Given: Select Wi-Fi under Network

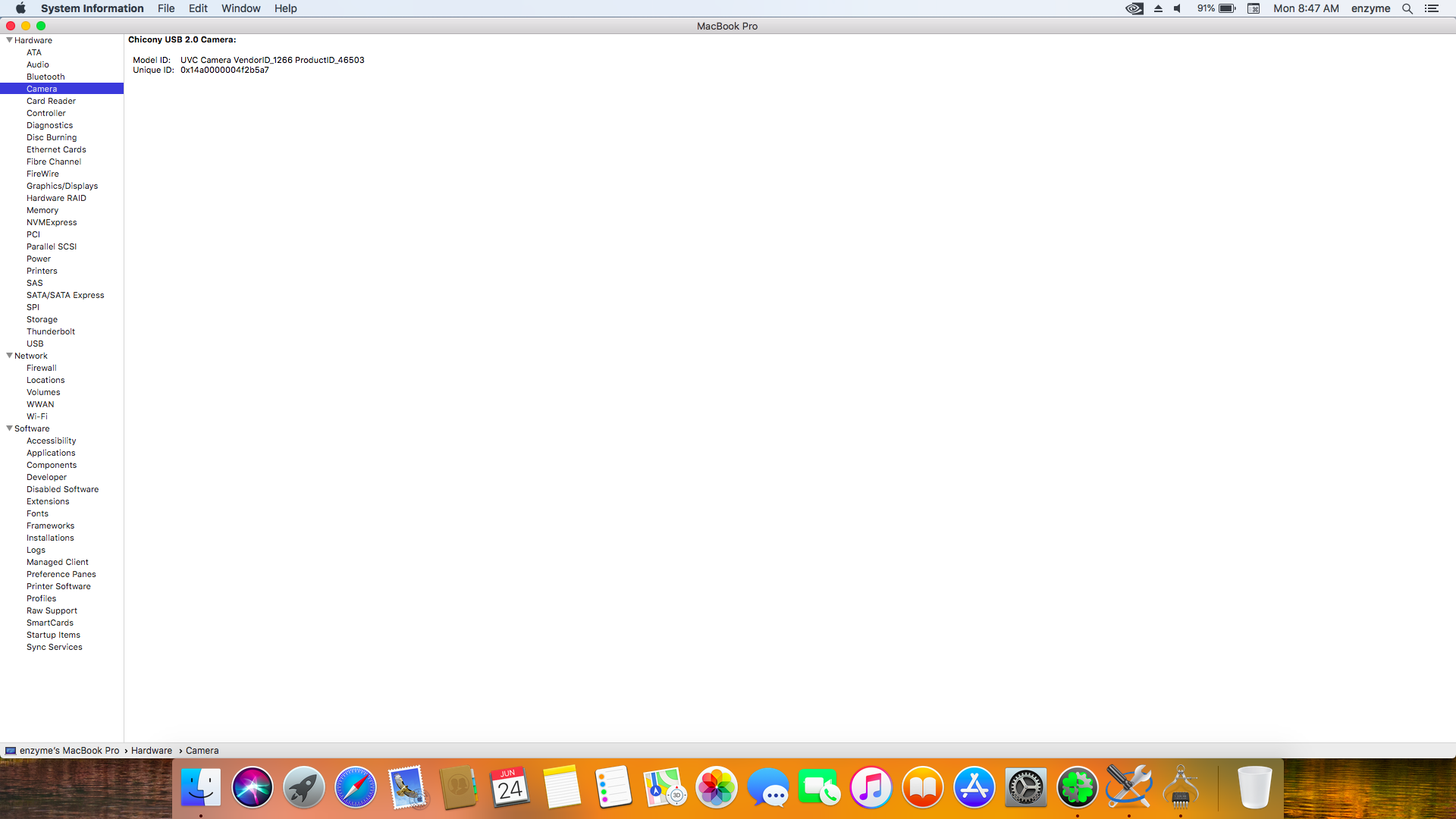Looking at the screenshot, I should coord(37,416).
